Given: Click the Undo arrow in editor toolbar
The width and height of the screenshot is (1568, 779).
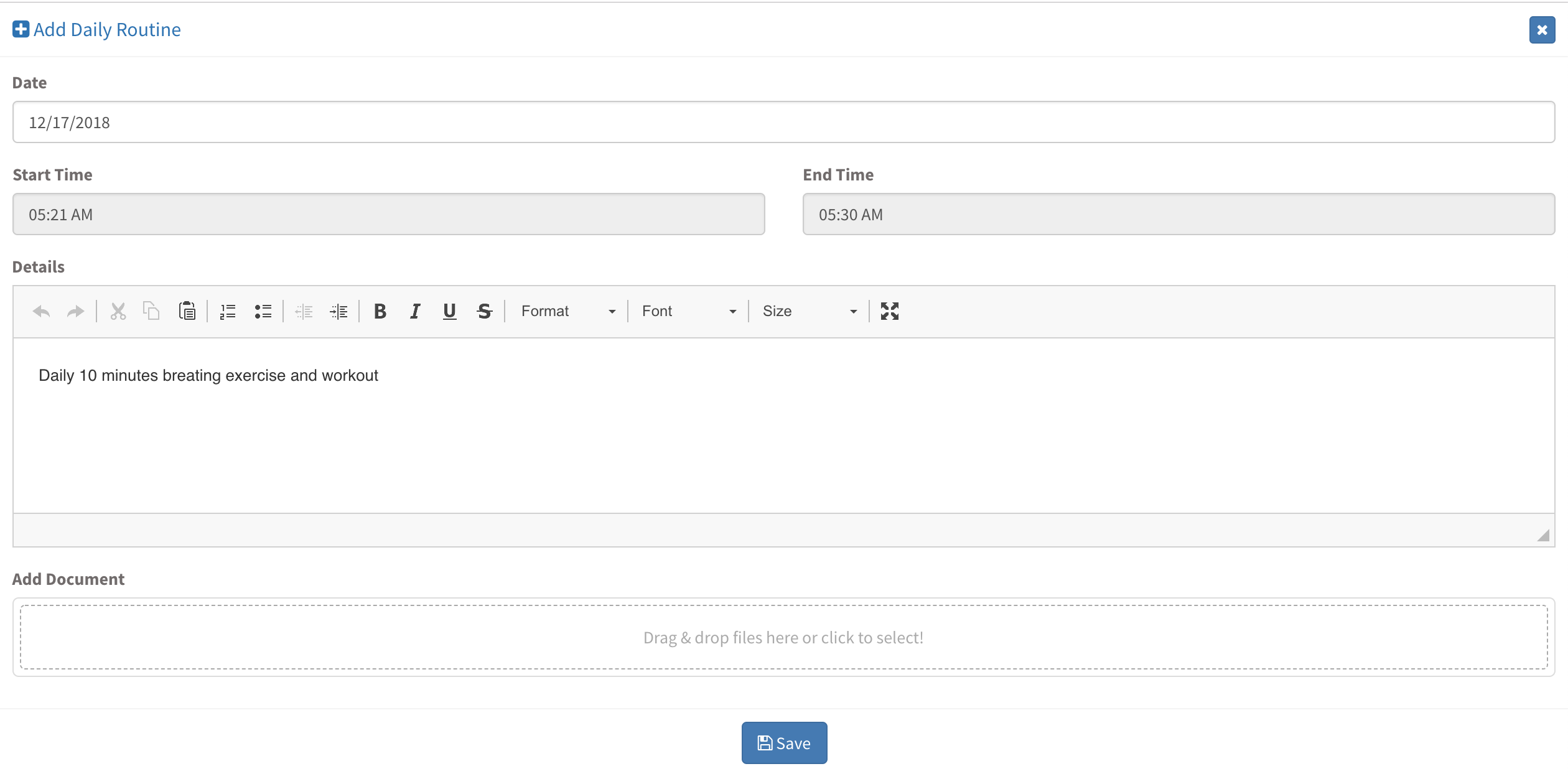Looking at the screenshot, I should click(41, 311).
